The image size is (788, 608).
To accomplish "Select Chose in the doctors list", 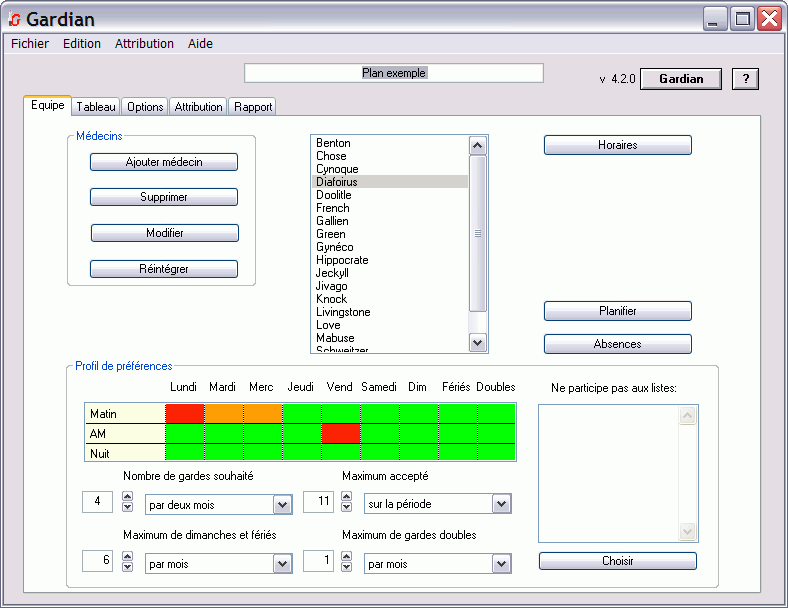I will tap(390, 156).
